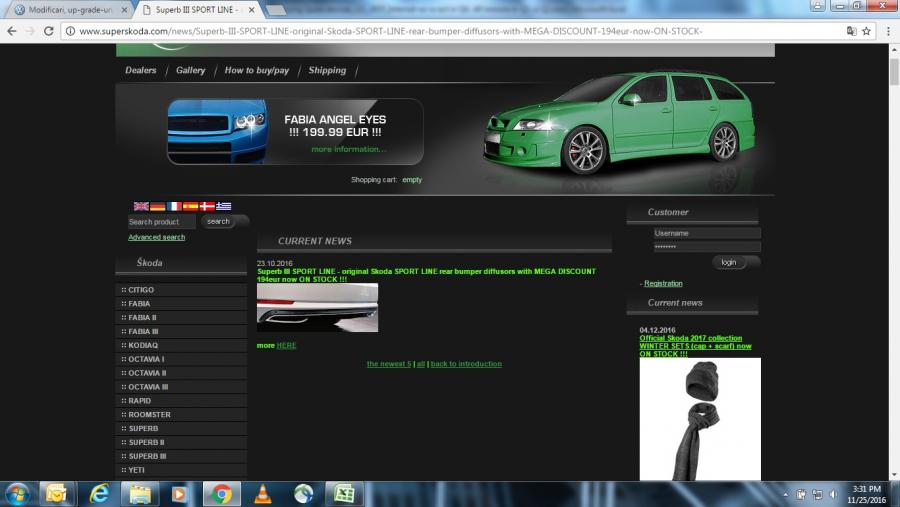Close the Superb III SPORT LINE tab
The height and width of the screenshot is (507, 900).
click(x=251, y=10)
